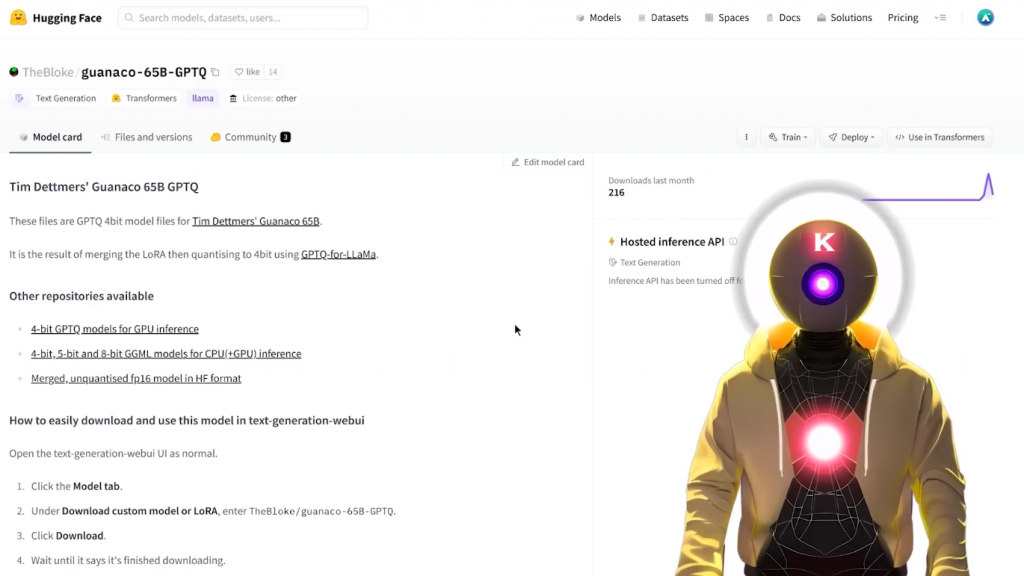Image resolution: width=1024 pixels, height=576 pixels.
Task: Copy model name with the clipboard icon
Action: pos(216,72)
